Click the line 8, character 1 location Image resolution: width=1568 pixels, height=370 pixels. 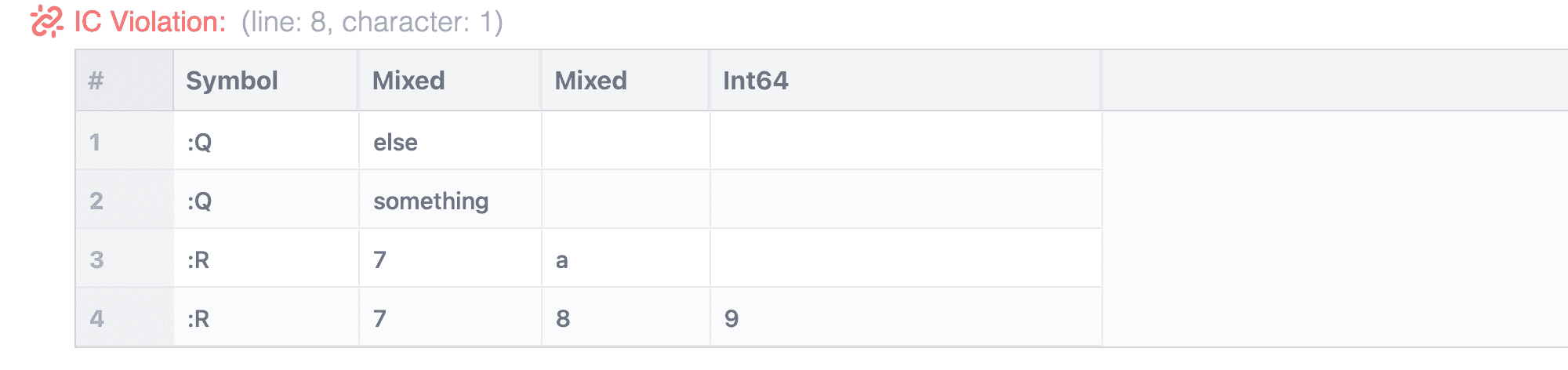372,22
